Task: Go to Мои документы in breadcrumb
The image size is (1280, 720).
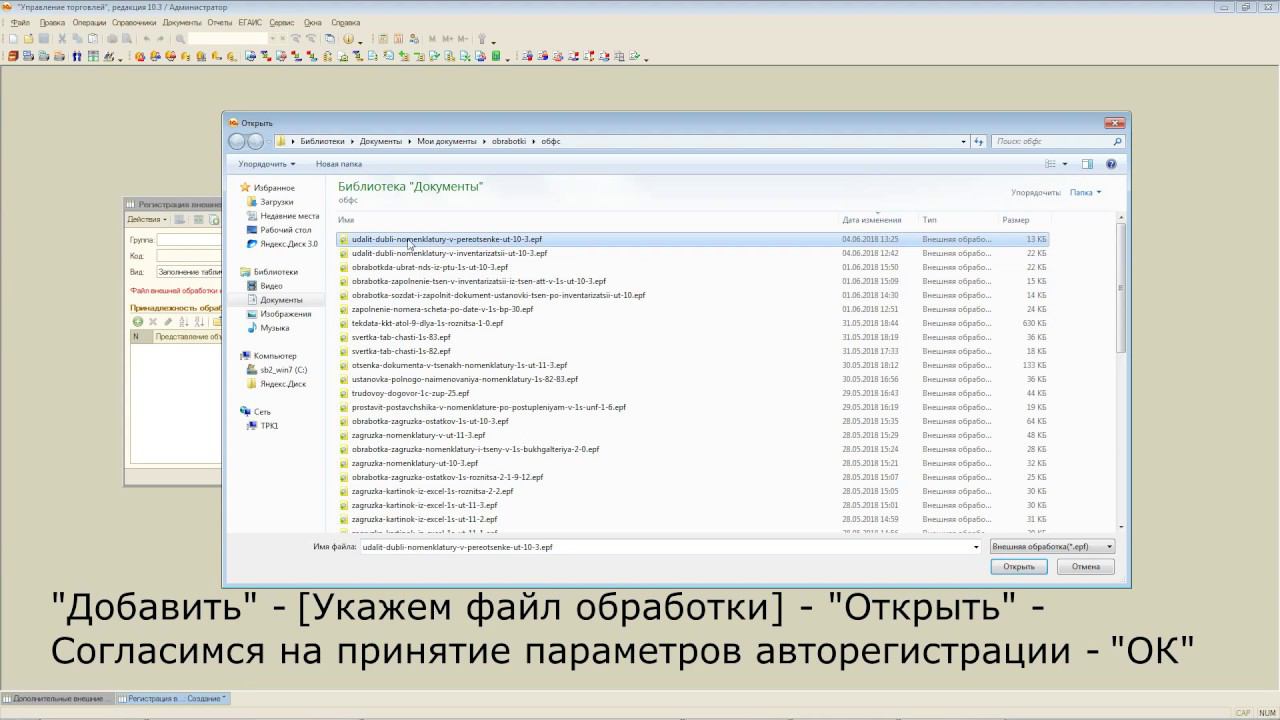Action: (447, 141)
